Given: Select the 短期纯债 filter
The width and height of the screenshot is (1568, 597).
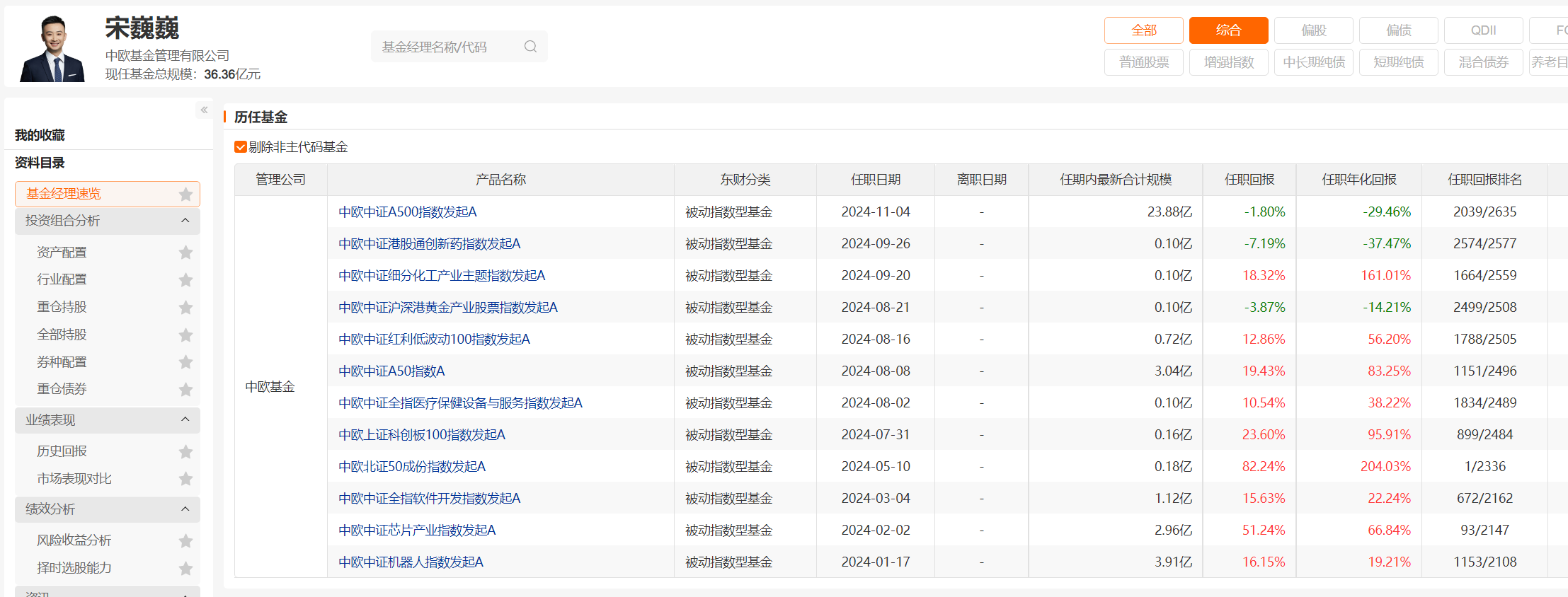Looking at the screenshot, I should (1399, 62).
